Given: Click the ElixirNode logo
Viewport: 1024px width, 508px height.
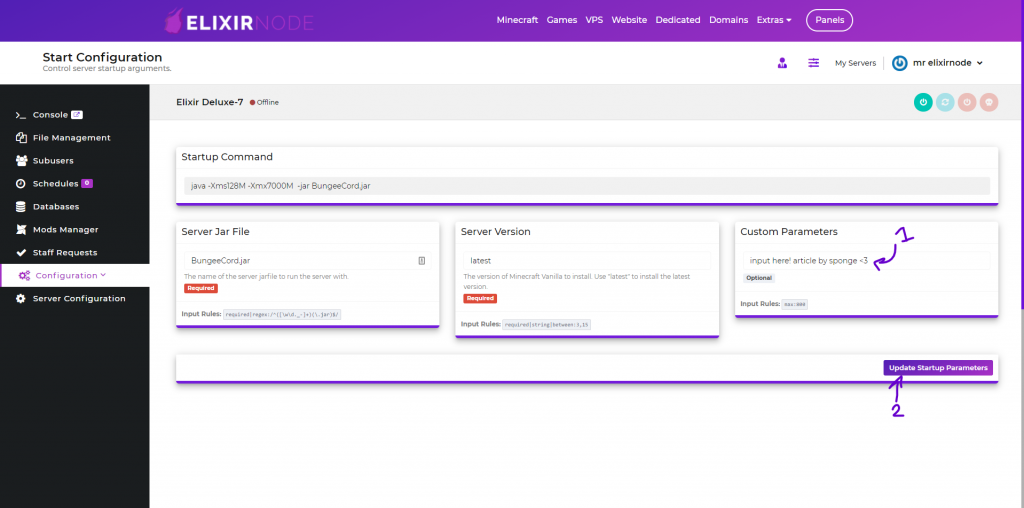Looking at the screenshot, I should click(239, 21).
